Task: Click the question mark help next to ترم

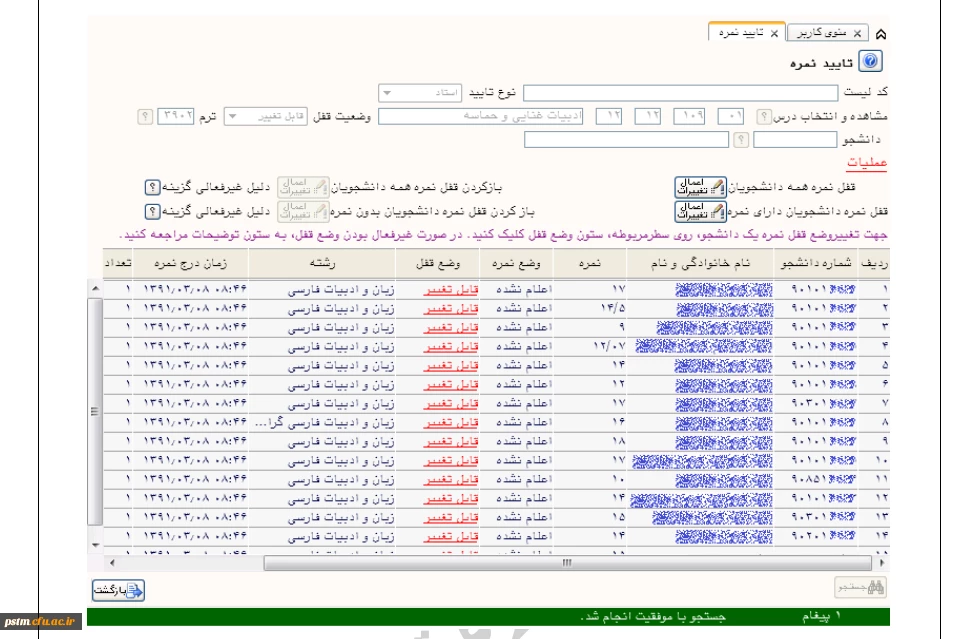Action: tap(145, 116)
